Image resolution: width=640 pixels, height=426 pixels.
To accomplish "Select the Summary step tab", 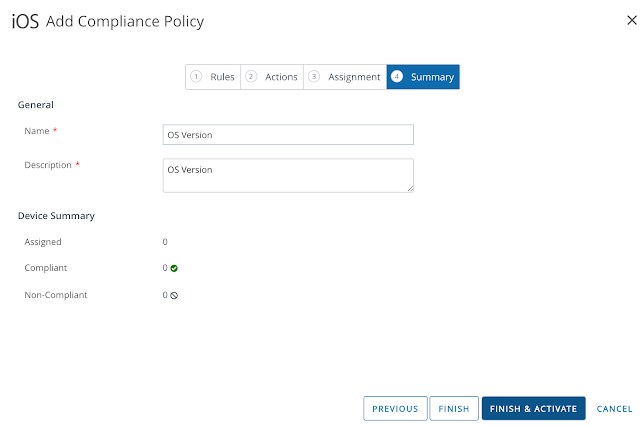I will click(x=423, y=77).
